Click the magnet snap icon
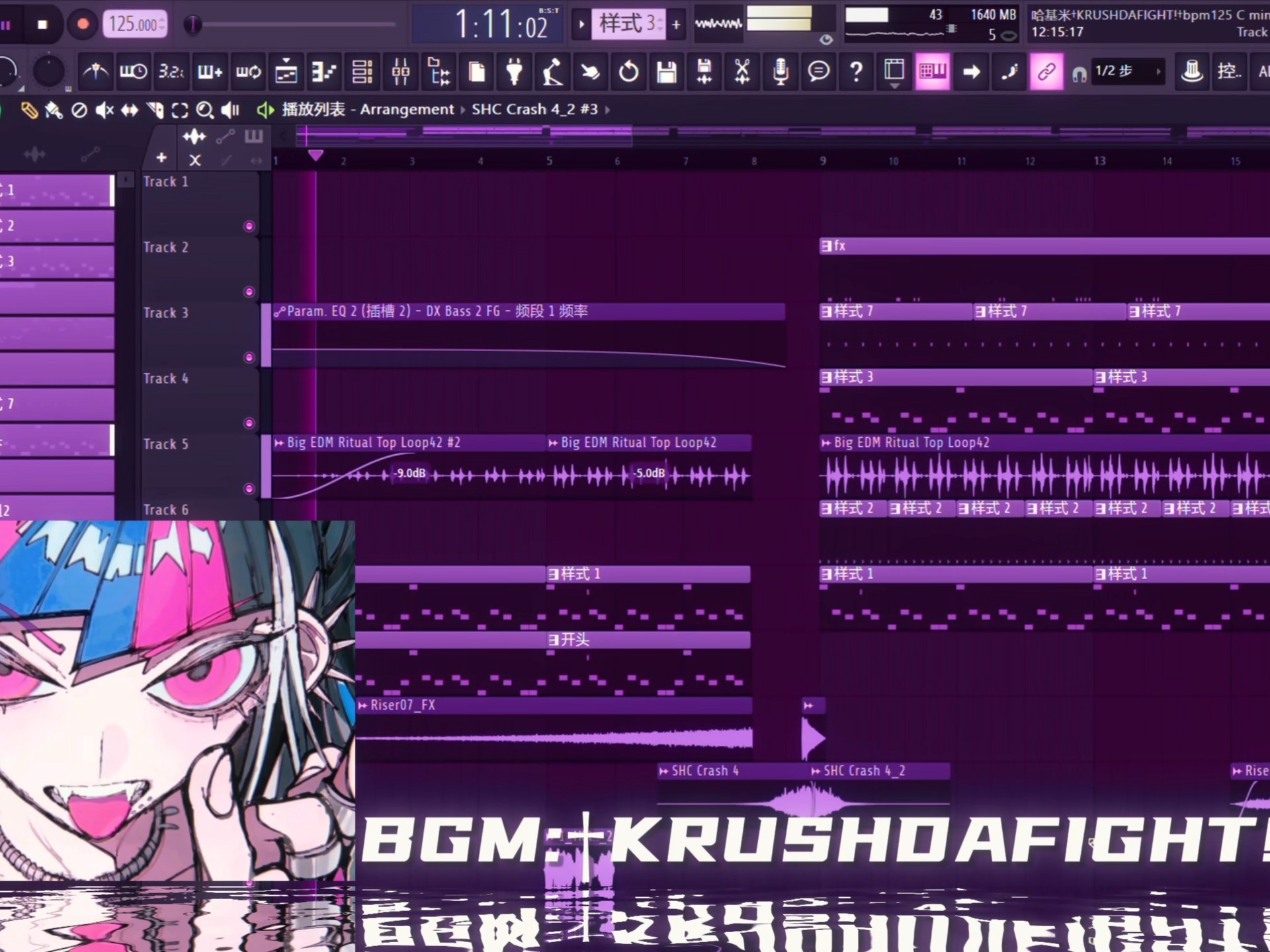This screenshot has width=1270, height=952. 1079,74
